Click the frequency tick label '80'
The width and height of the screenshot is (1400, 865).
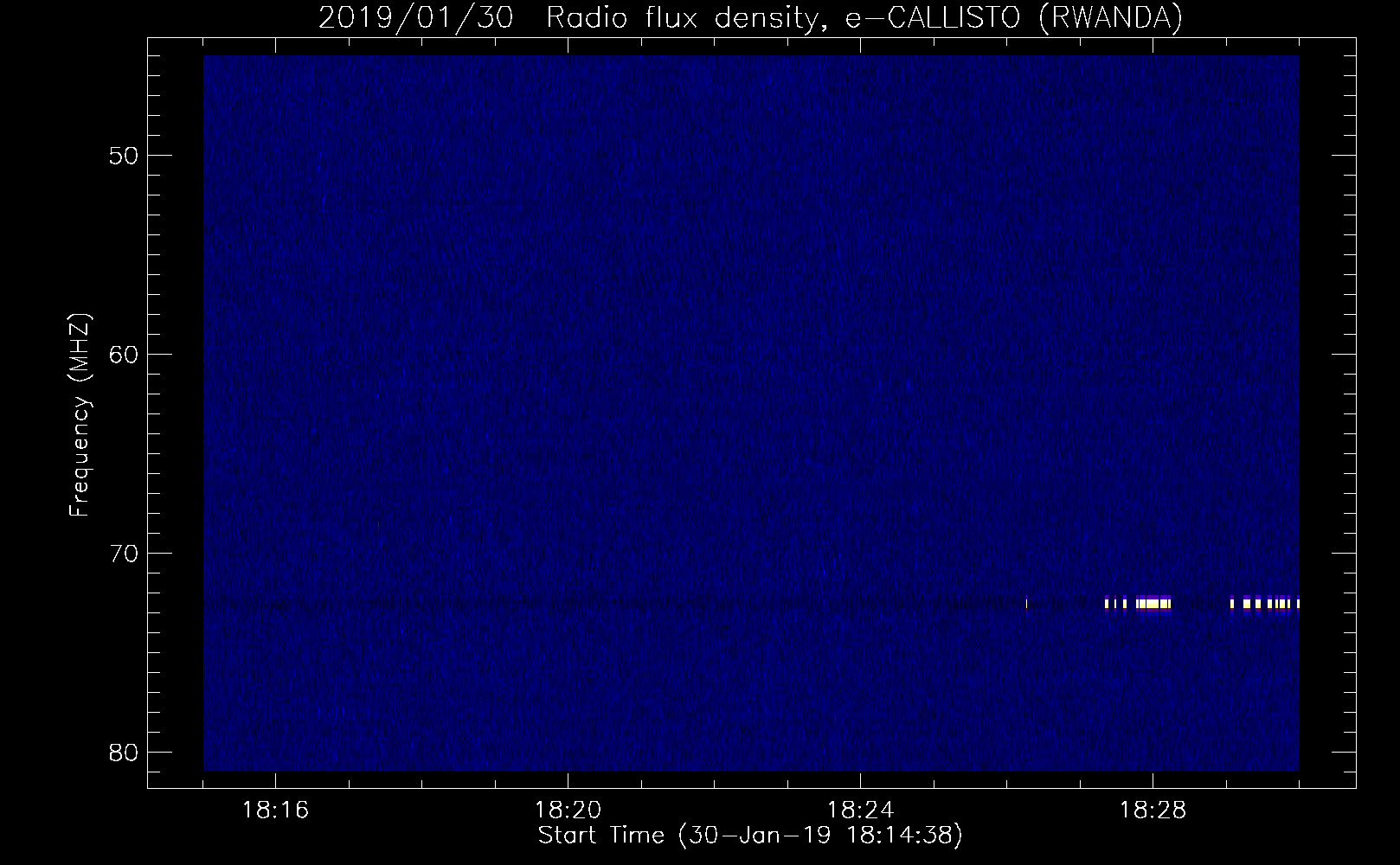click(125, 752)
